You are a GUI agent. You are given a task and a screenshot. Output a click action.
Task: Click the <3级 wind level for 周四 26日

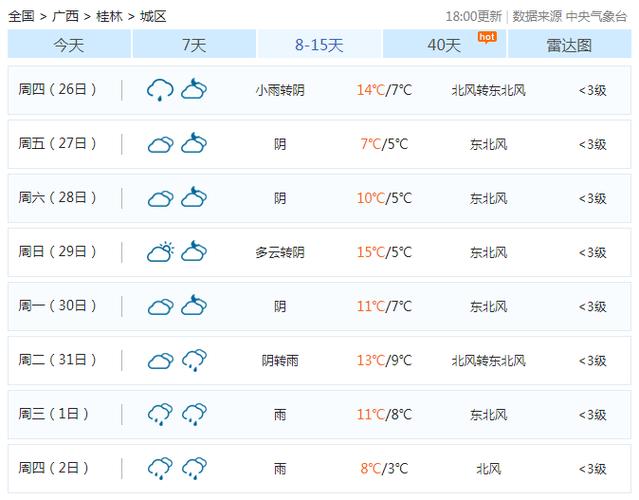(593, 90)
